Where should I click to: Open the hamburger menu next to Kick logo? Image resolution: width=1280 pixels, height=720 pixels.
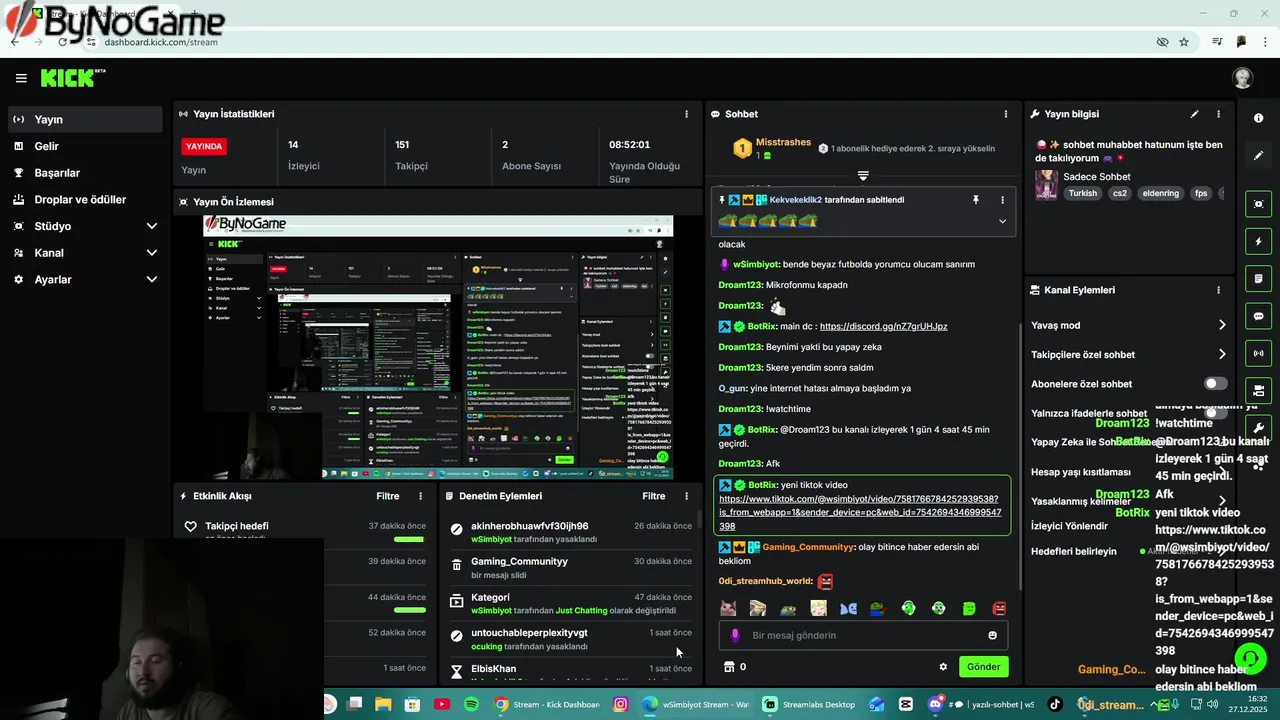pos(21,78)
